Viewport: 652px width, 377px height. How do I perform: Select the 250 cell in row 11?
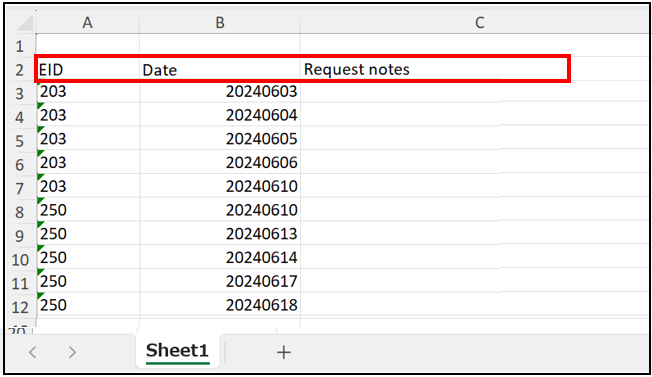pos(88,281)
